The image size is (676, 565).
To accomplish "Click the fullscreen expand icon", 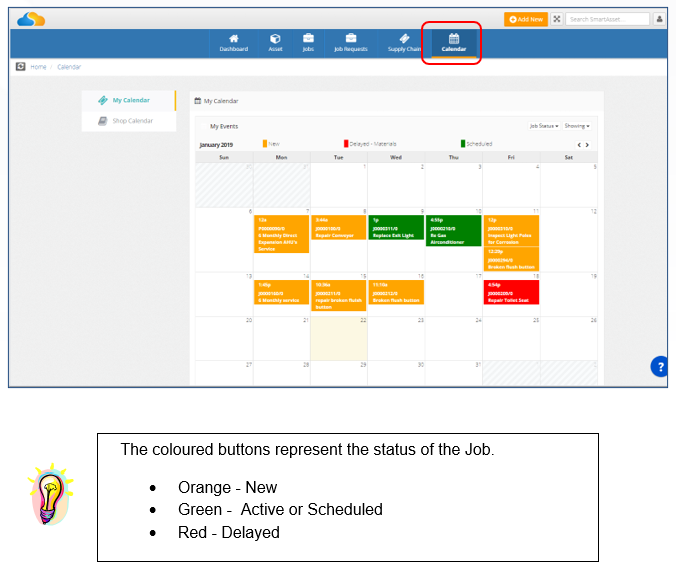I will (557, 19).
